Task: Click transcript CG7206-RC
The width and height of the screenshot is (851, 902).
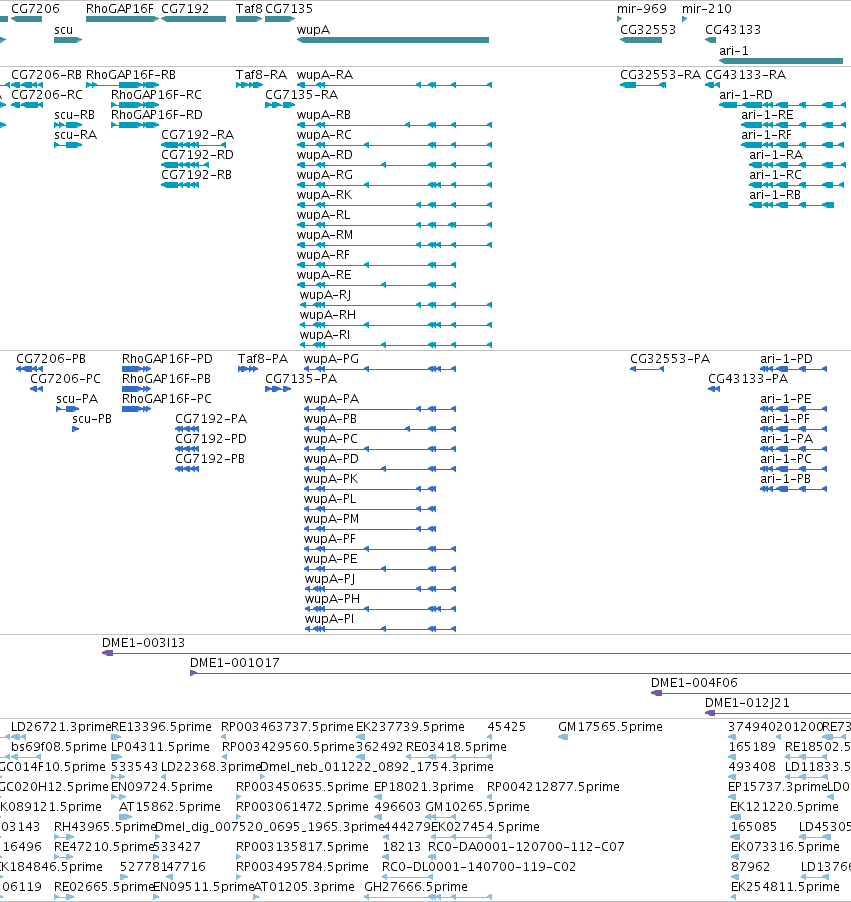Action: point(27,105)
